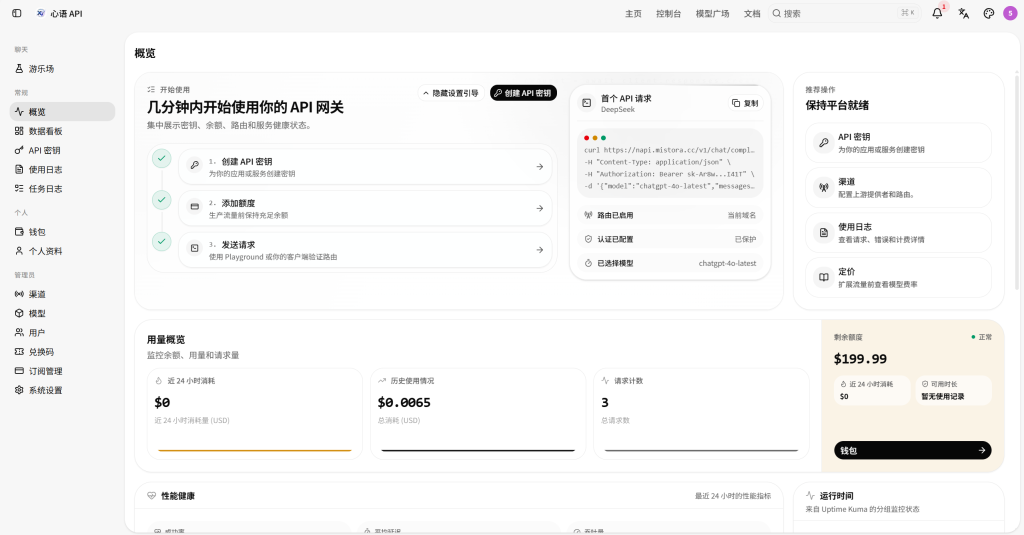Click the 认证已配置 status row
This screenshot has height=535, width=1024.
[670, 239]
